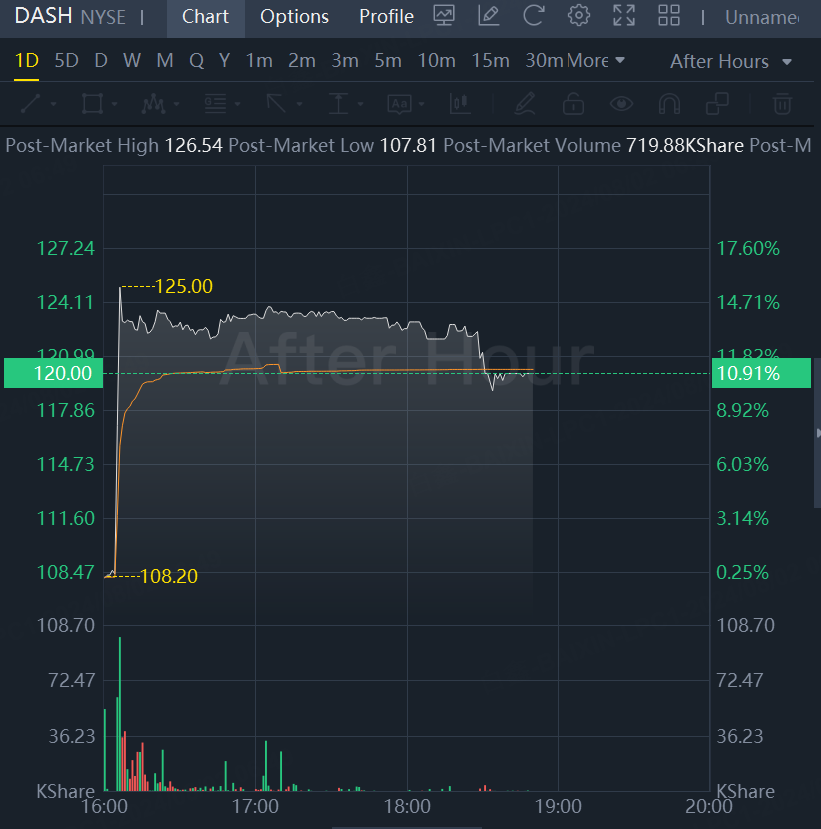Toggle the lock drawings icon
Screen dimensions: 821x829
coord(573,104)
